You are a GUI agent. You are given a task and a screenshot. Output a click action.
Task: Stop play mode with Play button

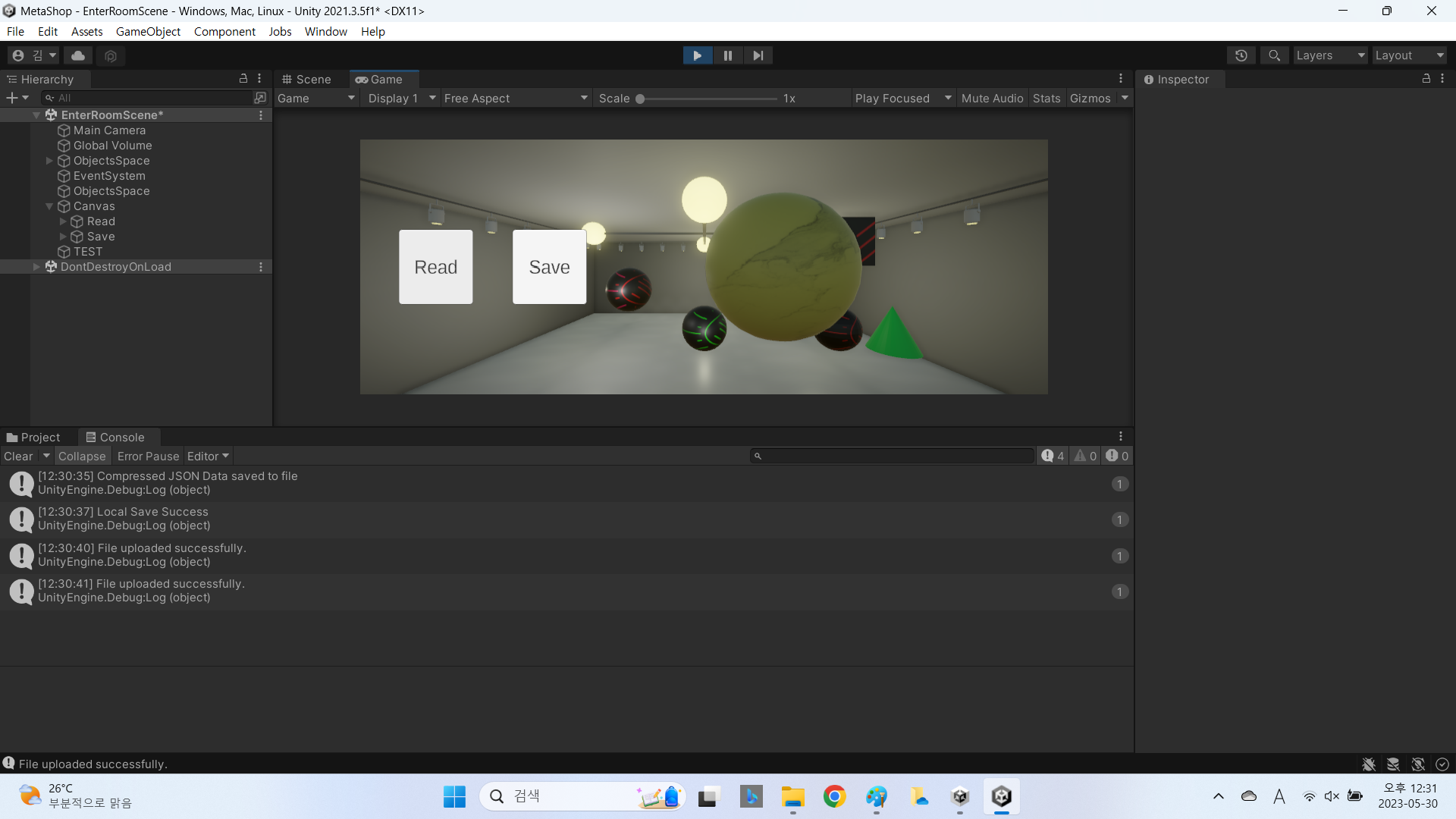[697, 55]
